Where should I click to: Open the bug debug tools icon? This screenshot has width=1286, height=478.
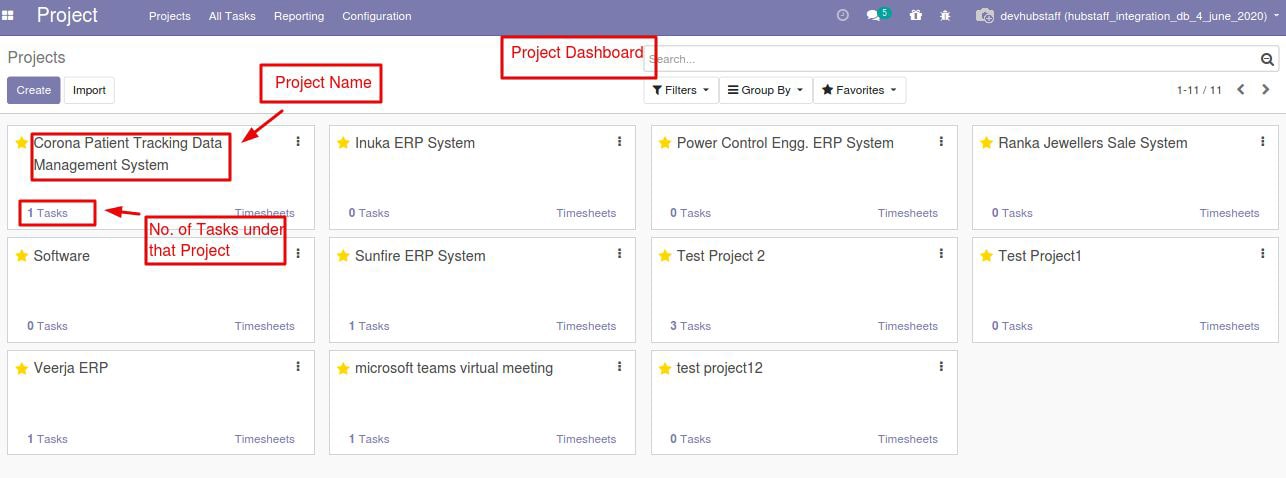[x=945, y=16]
